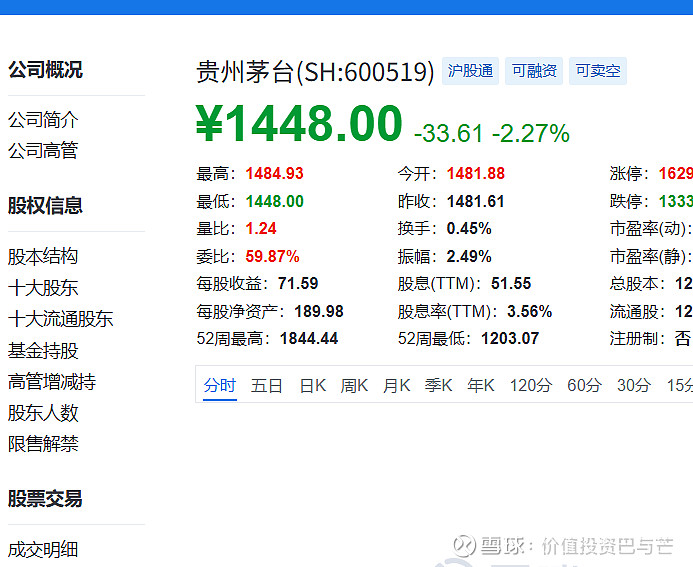Select the 分时 chart tab
693x567 pixels.
220,385
